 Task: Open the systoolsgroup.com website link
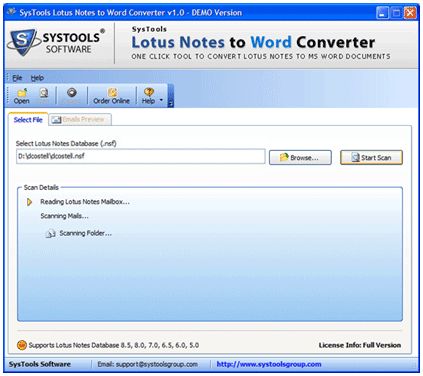click(269, 364)
